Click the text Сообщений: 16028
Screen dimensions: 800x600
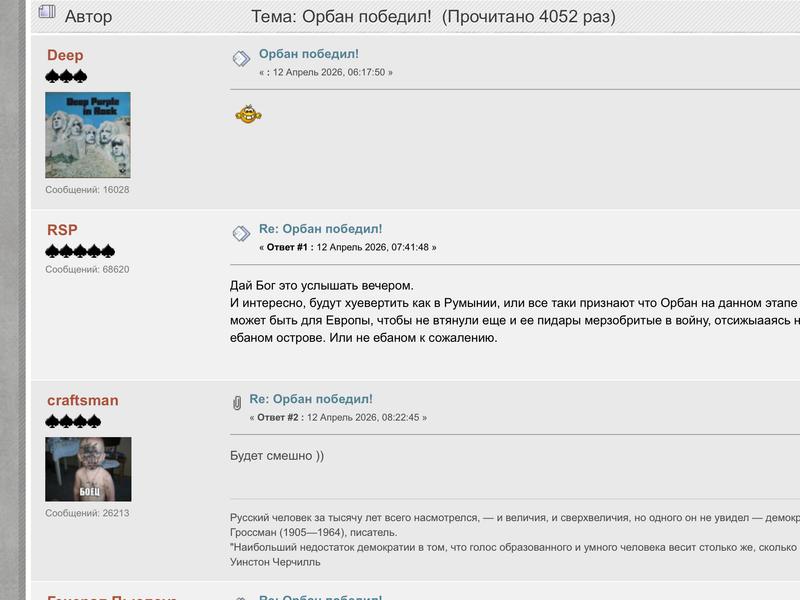pyautogui.click(x=87, y=190)
